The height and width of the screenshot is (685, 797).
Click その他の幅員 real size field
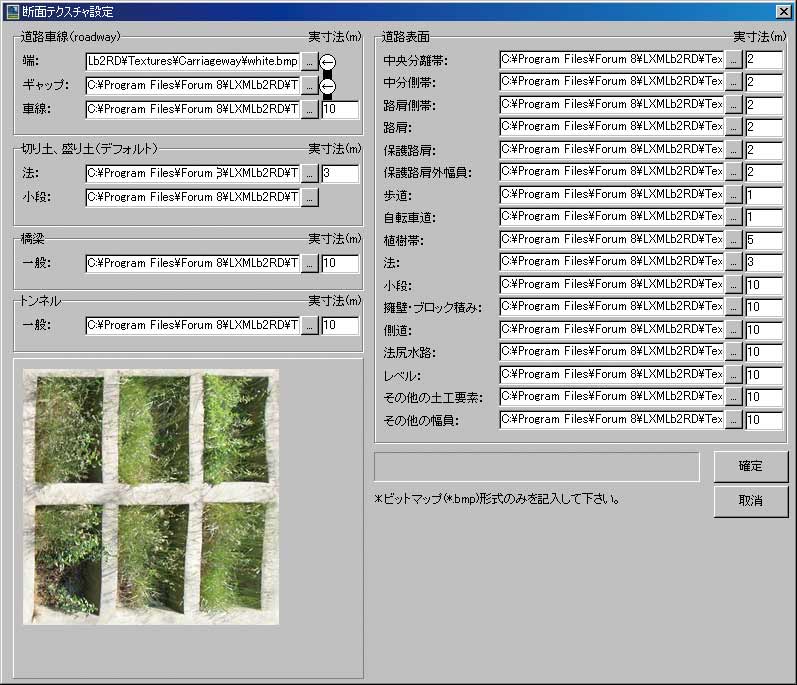(x=764, y=420)
